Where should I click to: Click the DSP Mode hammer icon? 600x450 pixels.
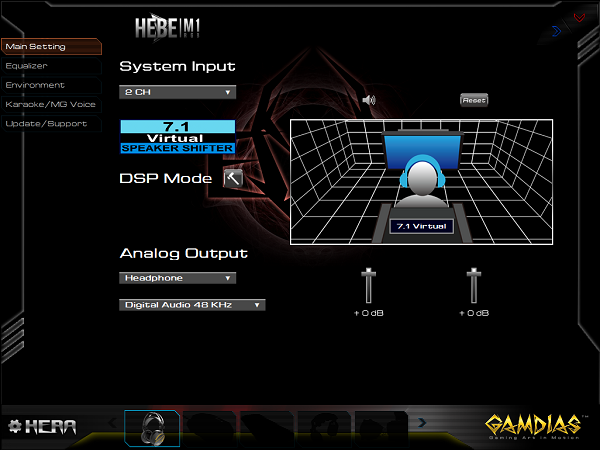232,178
